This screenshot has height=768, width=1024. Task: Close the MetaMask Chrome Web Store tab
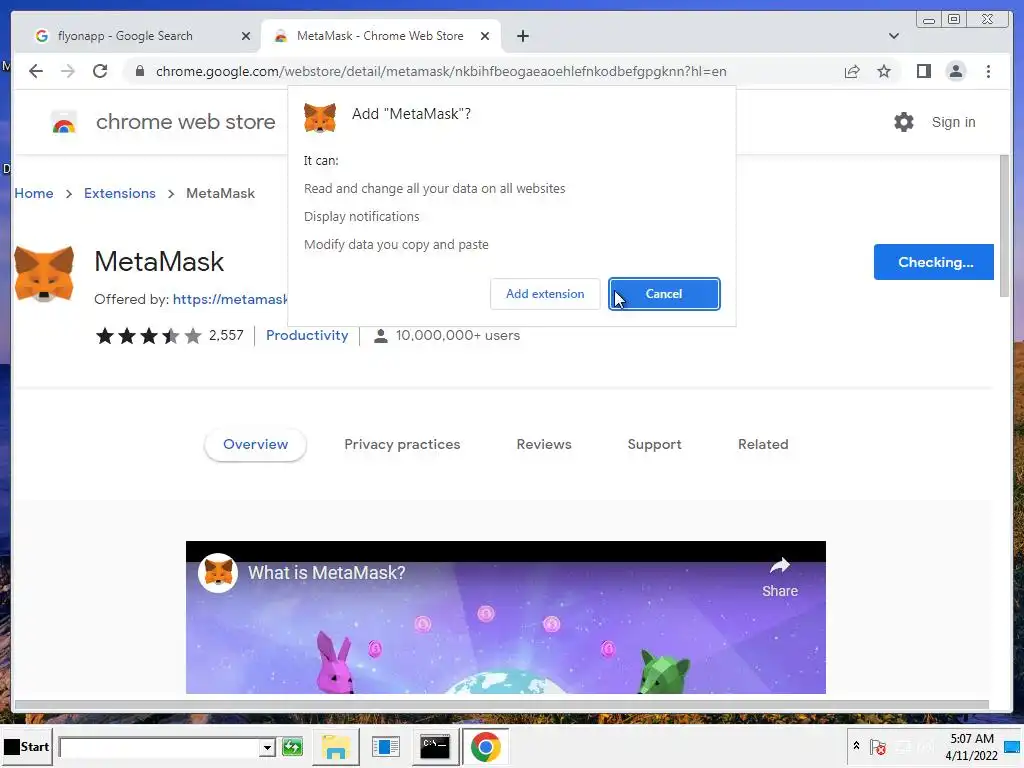485,37
